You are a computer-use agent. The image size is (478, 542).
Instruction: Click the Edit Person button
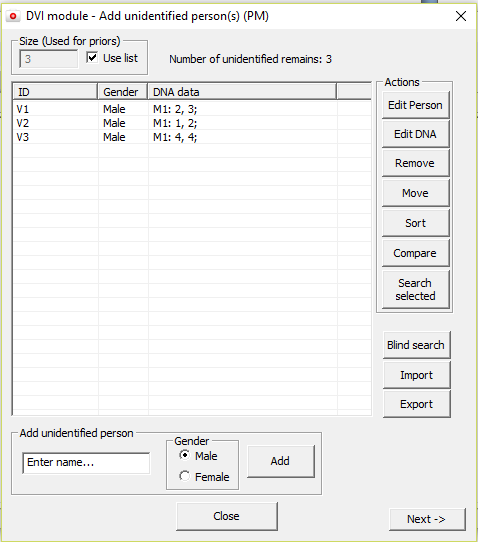(x=415, y=105)
